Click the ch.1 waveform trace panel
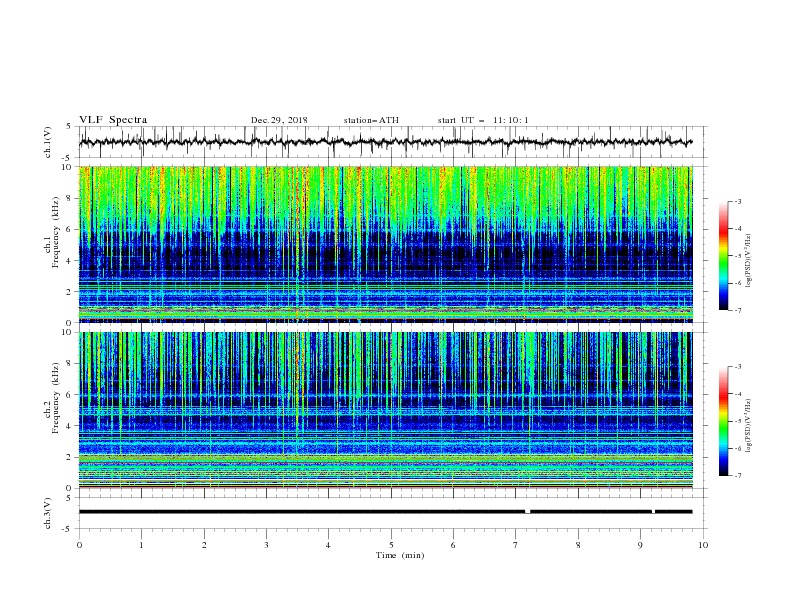This screenshot has width=792, height=612. pyautogui.click(x=392, y=142)
